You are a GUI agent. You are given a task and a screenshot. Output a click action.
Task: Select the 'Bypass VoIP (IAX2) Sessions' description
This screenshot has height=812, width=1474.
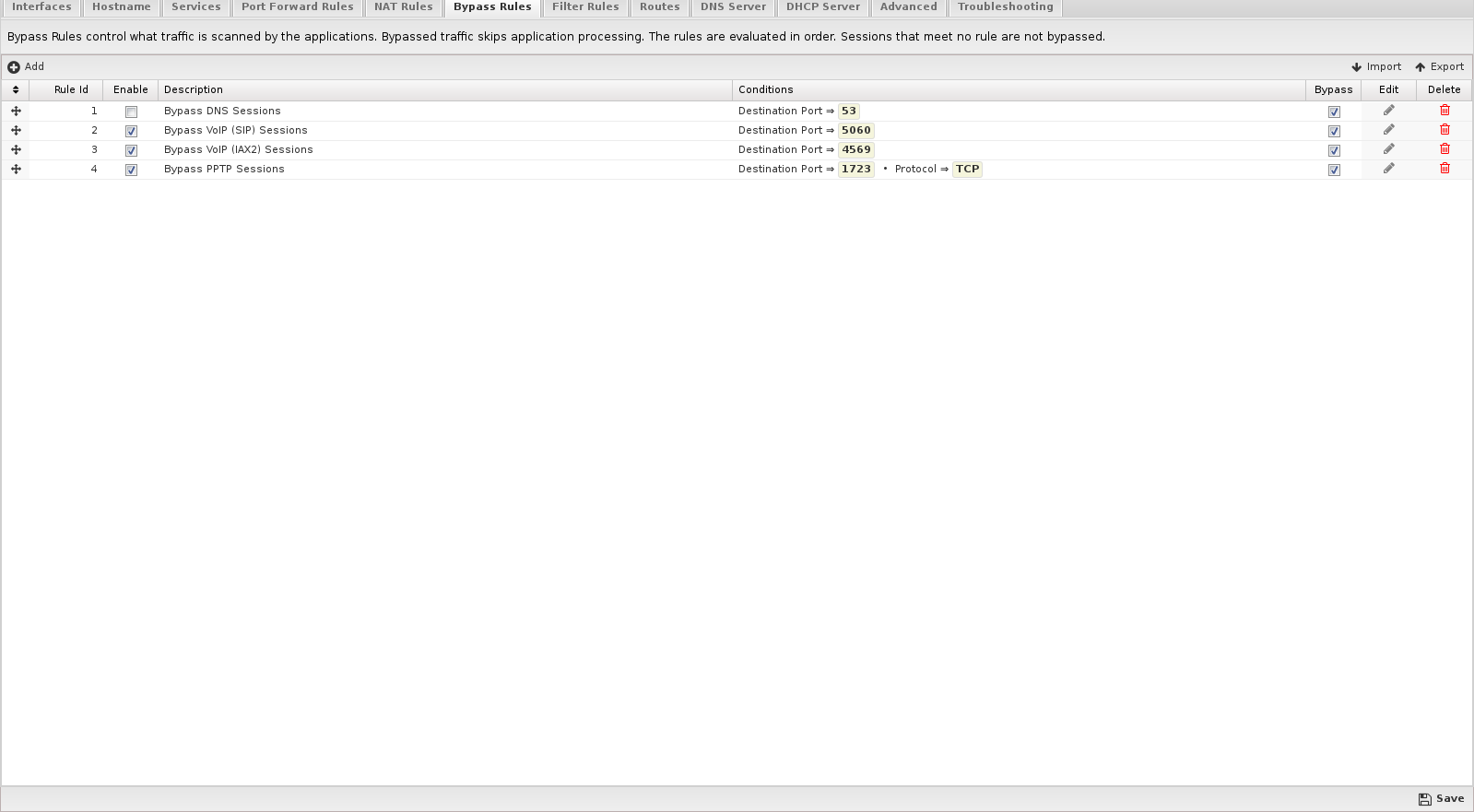[239, 149]
